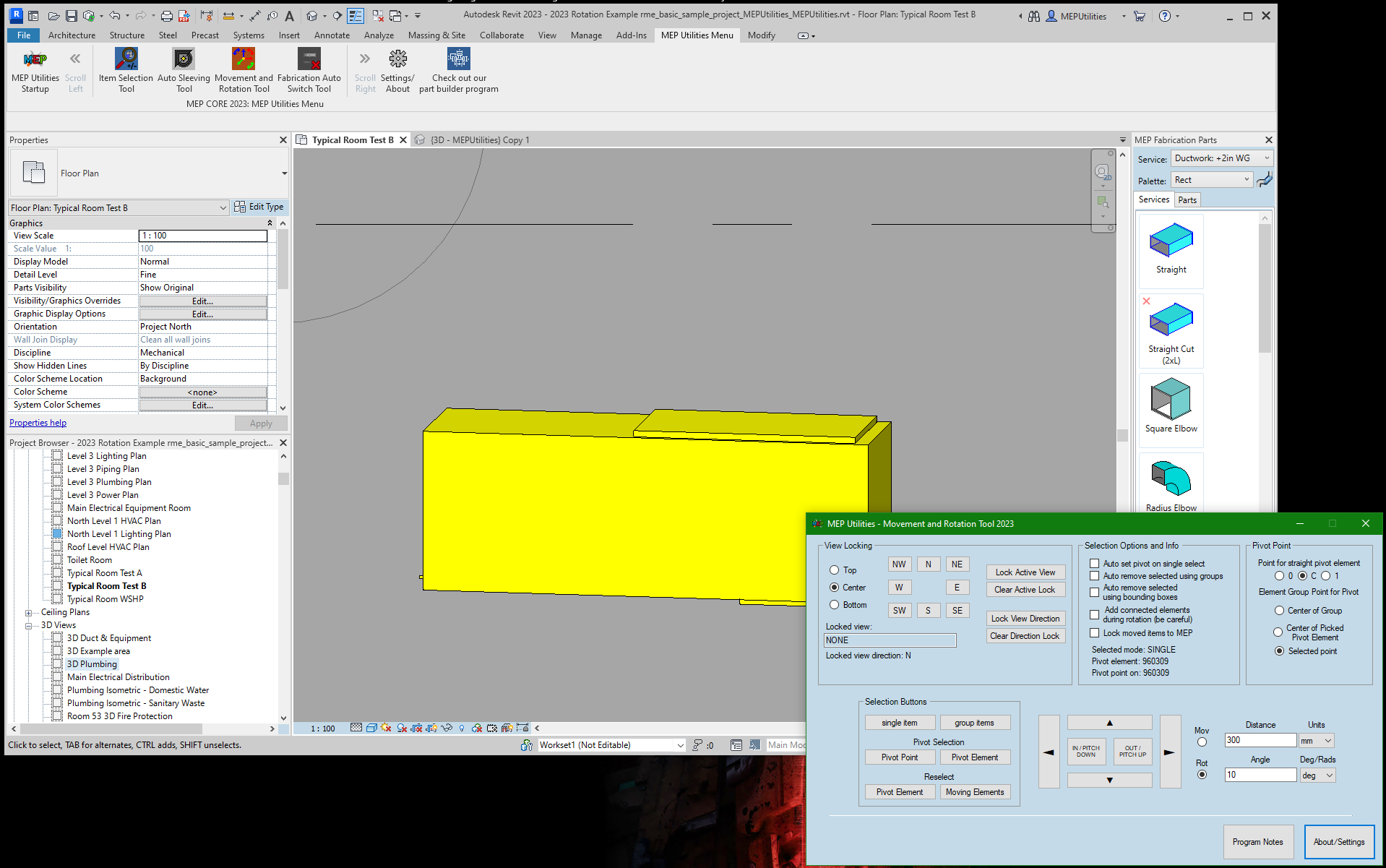Open the Annotate ribbon tab
1386x868 pixels.
(332, 35)
